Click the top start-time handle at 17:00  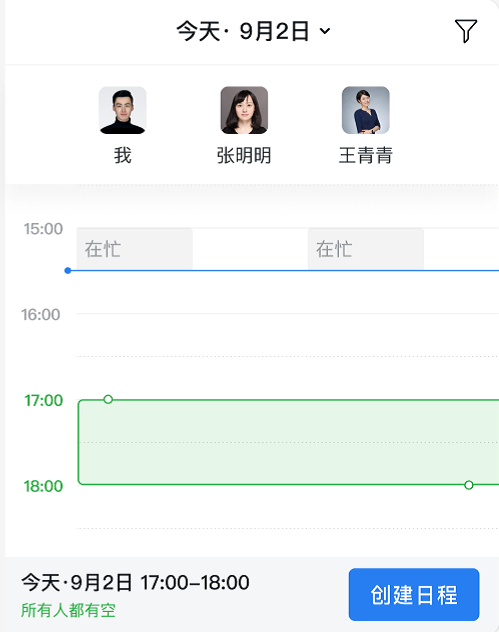point(108,399)
